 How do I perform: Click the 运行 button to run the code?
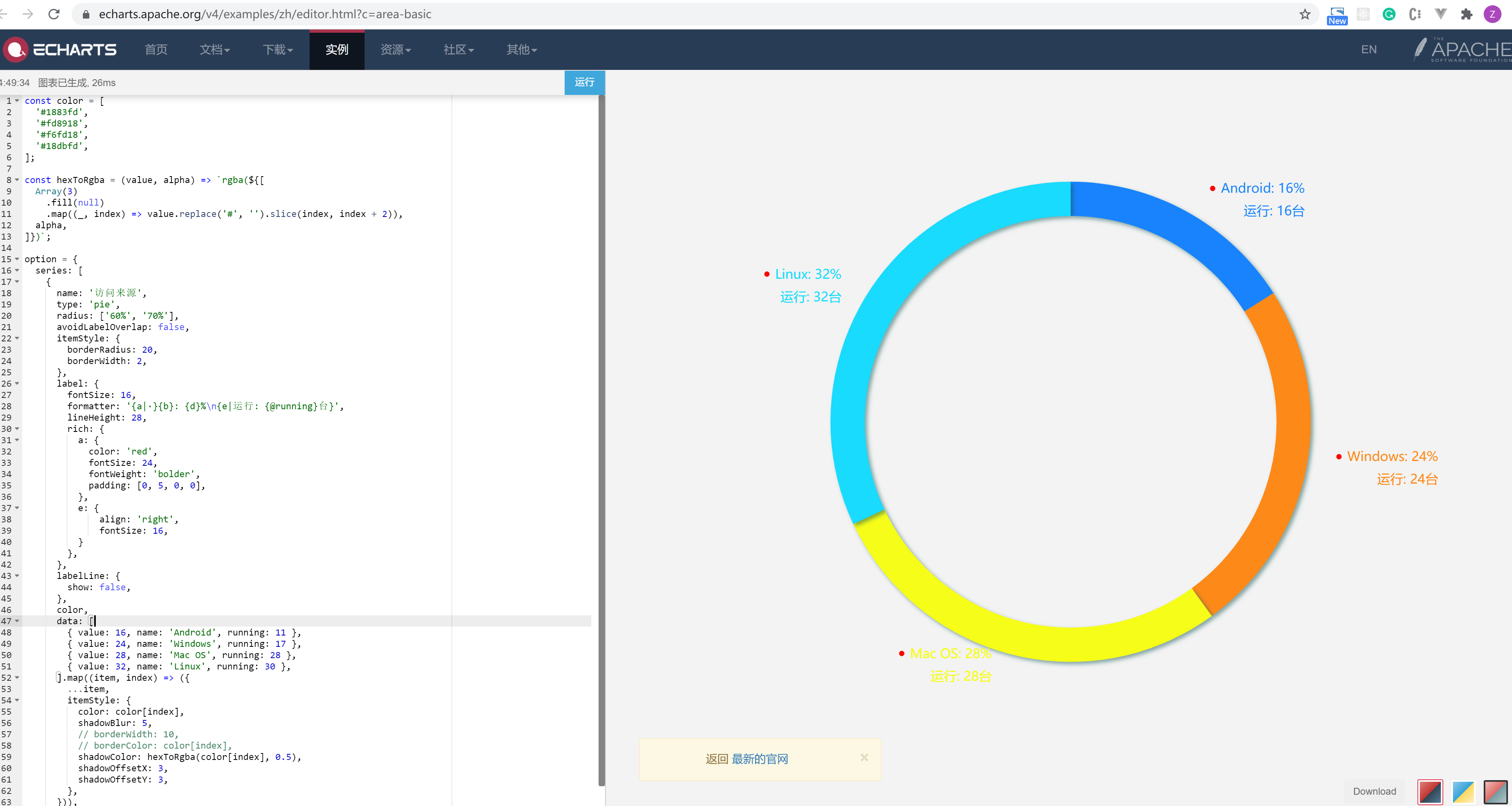point(584,83)
